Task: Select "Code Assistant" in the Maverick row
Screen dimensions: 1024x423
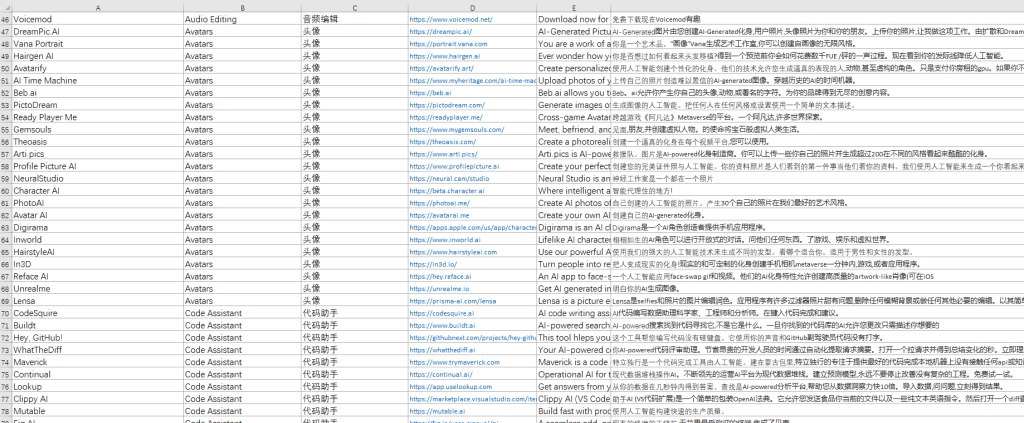Action: point(242,362)
